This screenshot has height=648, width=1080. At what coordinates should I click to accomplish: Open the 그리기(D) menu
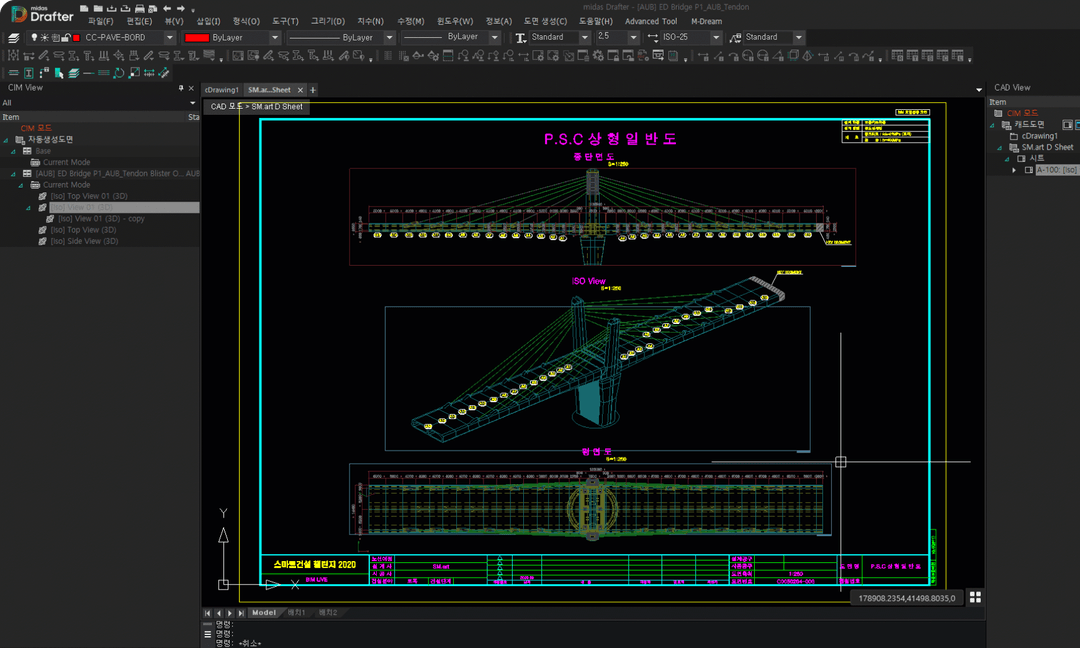[x=328, y=21]
